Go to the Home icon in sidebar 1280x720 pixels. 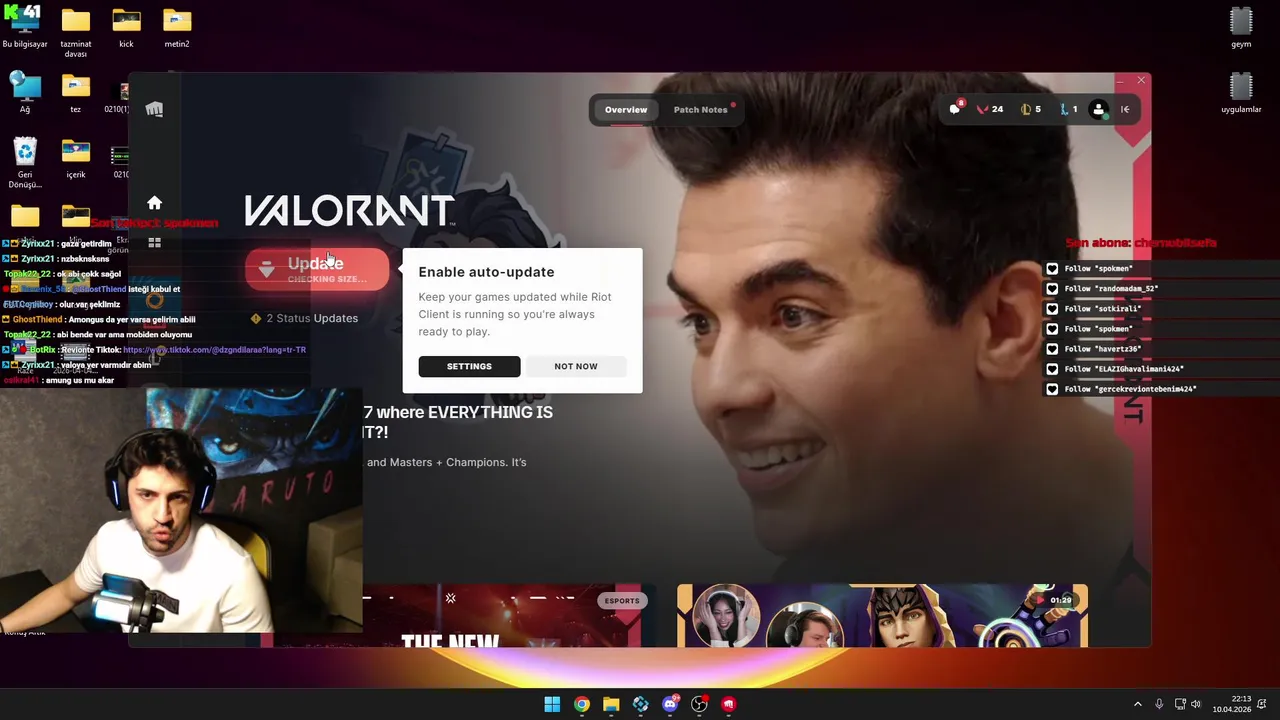click(154, 203)
